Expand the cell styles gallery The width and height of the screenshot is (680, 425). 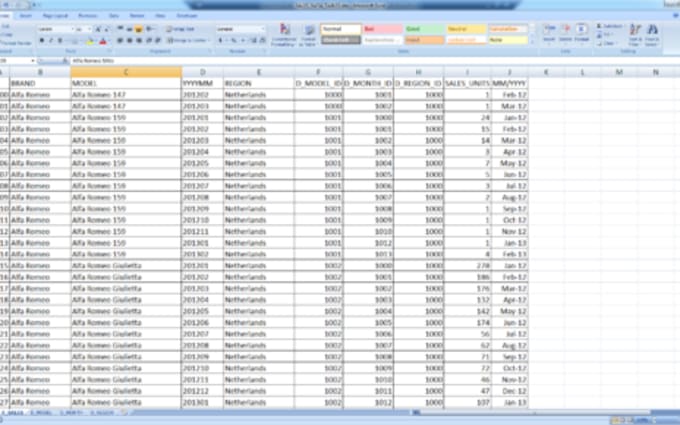(x=532, y=42)
